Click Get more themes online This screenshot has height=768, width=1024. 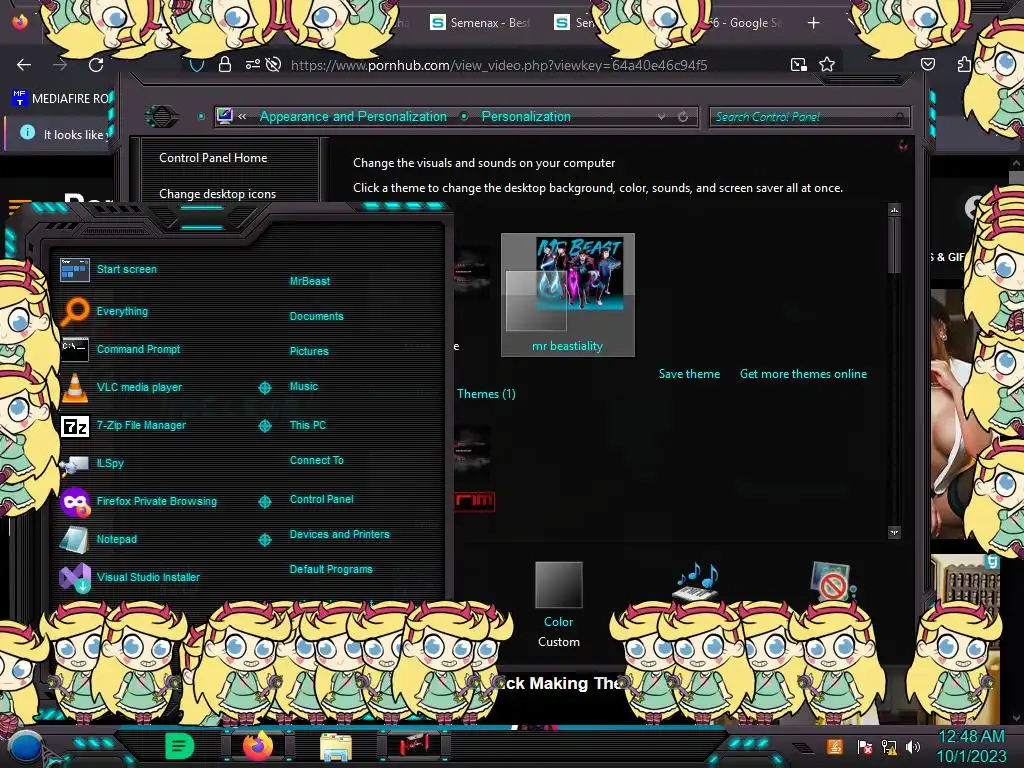click(x=803, y=374)
